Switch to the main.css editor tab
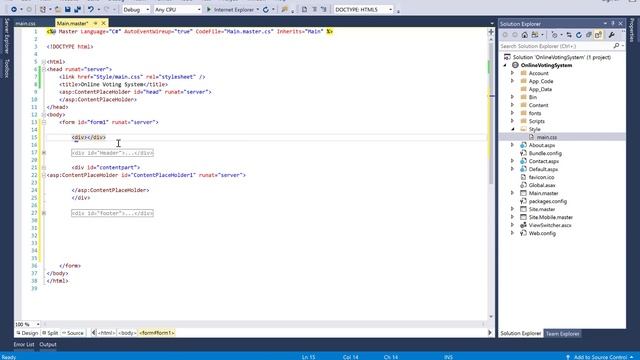This screenshot has height=360, width=640. (x=26, y=24)
